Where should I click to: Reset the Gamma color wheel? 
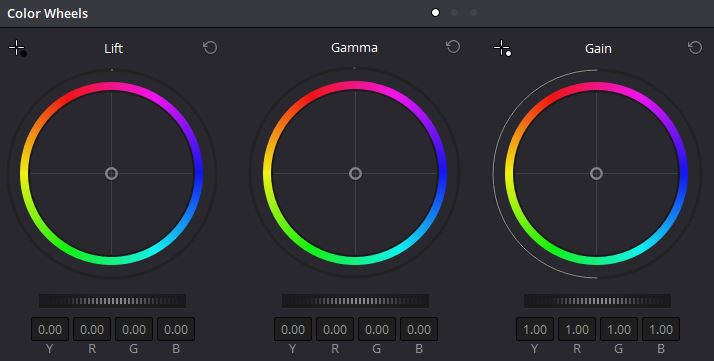pos(453,46)
